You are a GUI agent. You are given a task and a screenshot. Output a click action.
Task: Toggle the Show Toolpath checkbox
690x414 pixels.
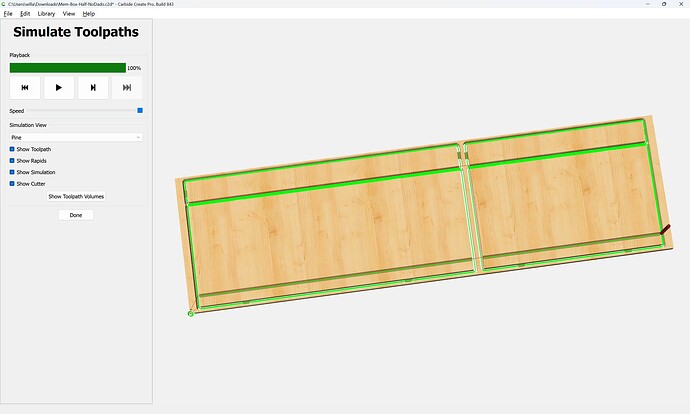[12, 149]
